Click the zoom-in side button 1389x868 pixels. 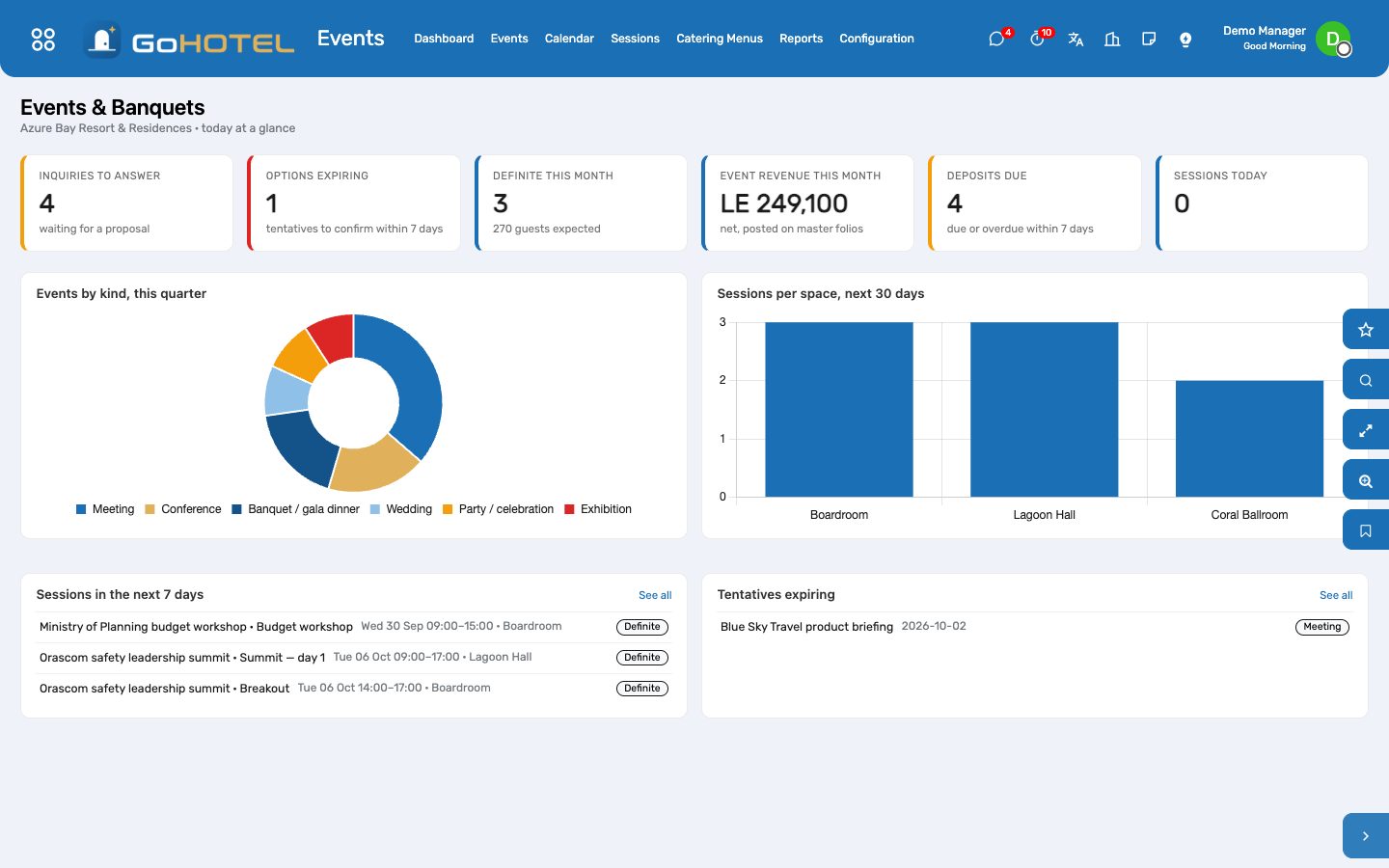(1366, 480)
